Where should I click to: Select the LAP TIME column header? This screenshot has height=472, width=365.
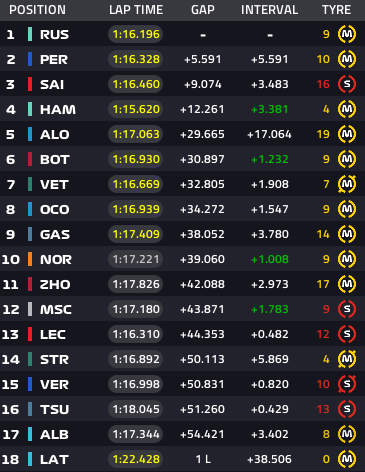[x=136, y=10]
